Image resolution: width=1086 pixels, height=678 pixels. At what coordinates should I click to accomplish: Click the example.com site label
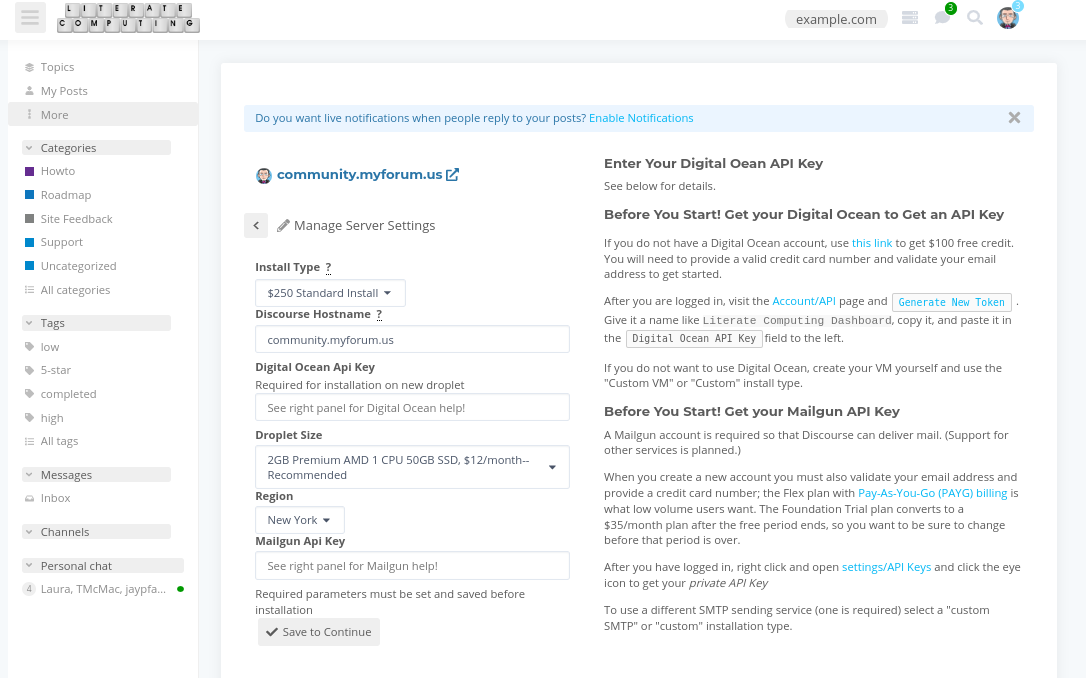coord(836,19)
